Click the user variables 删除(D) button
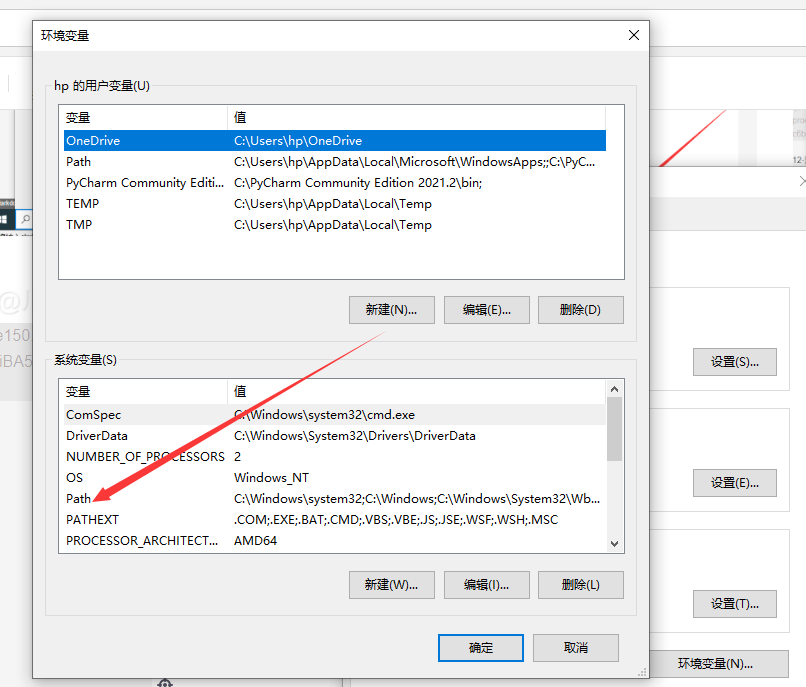 pyautogui.click(x=580, y=310)
